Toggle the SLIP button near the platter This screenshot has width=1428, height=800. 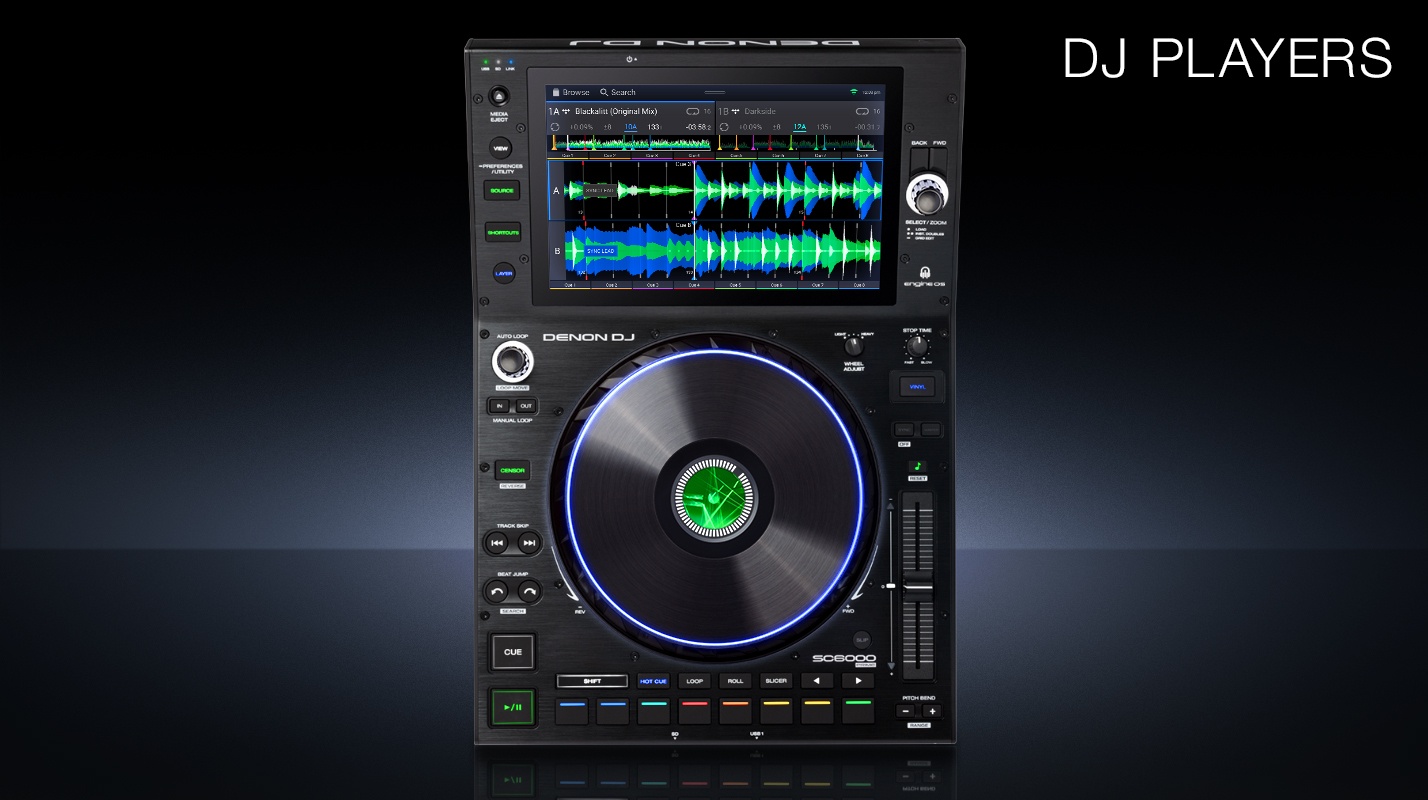tap(861, 638)
